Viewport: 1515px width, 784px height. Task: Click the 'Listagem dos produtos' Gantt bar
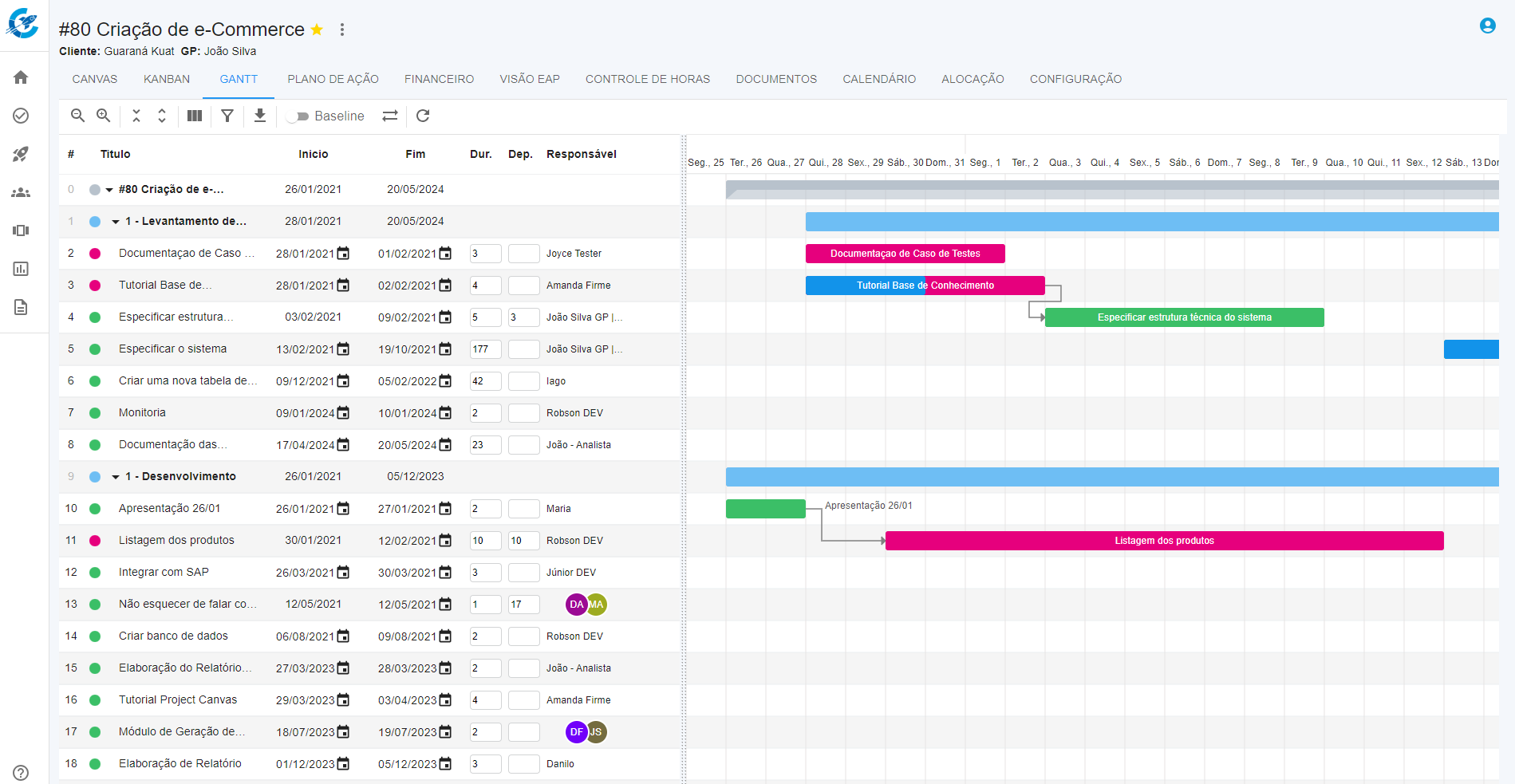(x=1164, y=541)
